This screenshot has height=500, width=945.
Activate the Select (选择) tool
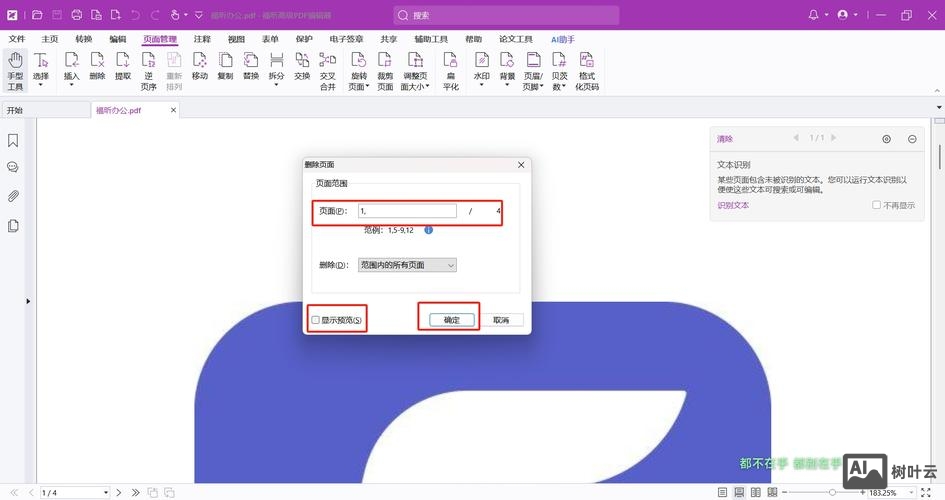point(40,68)
